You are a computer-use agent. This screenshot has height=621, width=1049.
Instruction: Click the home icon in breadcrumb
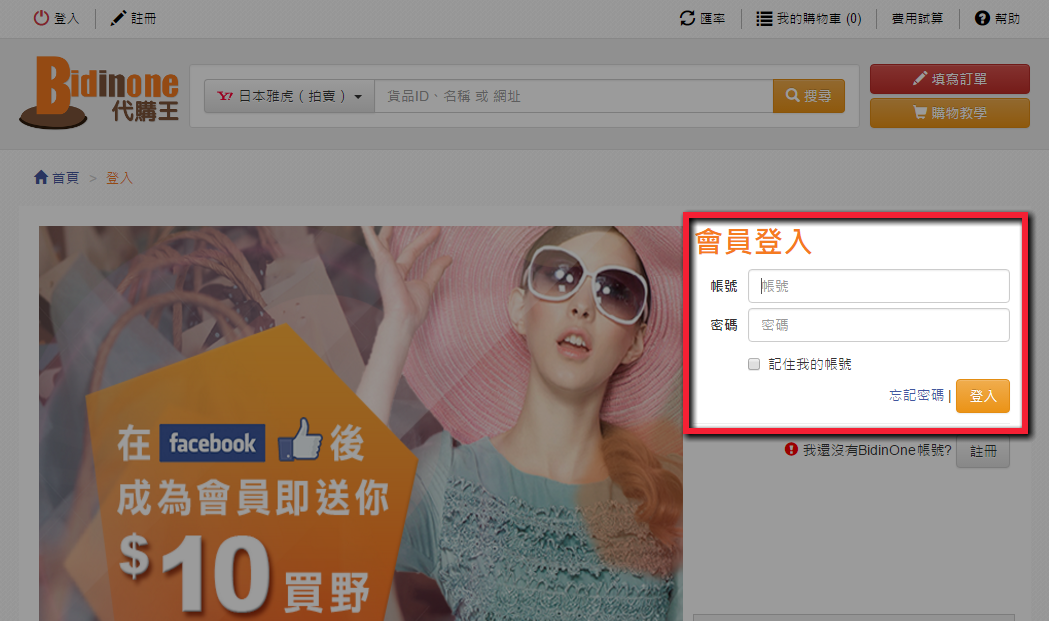pyautogui.click(x=41, y=177)
